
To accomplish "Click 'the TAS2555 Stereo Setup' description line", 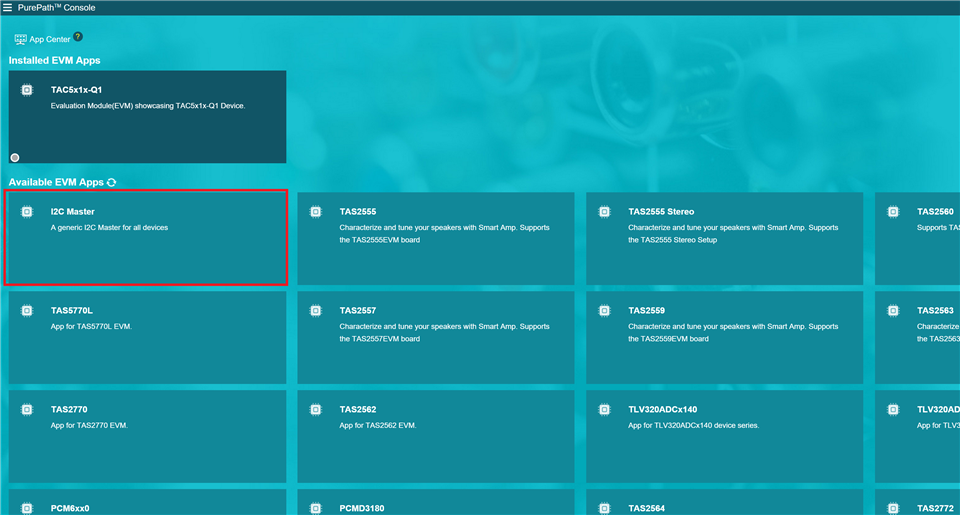I will click(x=672, y=240).
